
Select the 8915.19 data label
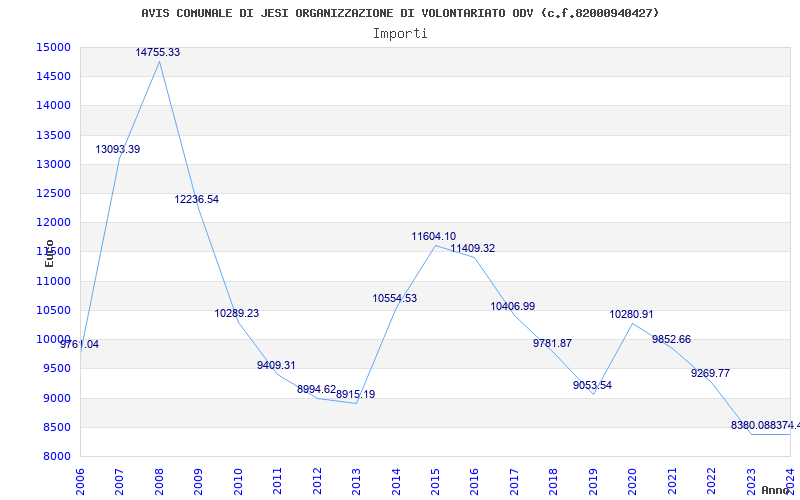click(x=356, y=394)
